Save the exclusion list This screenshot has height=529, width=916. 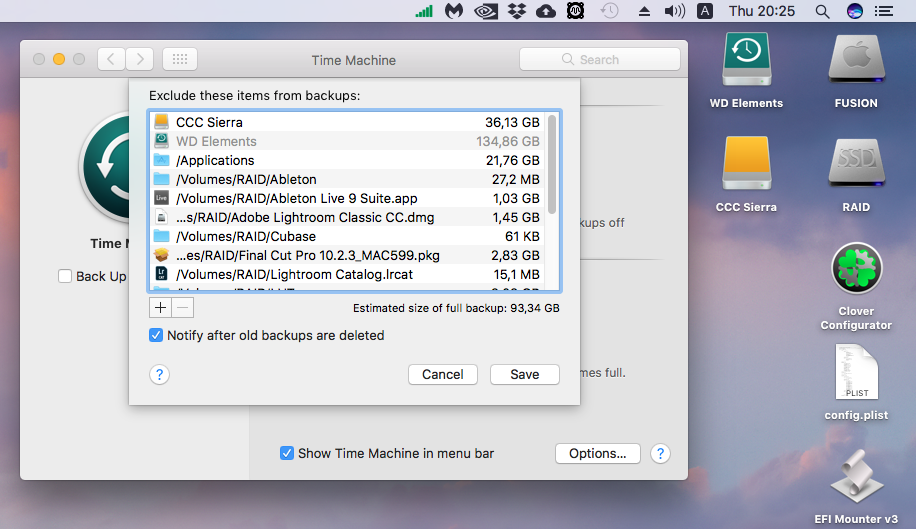pos(525,374)
